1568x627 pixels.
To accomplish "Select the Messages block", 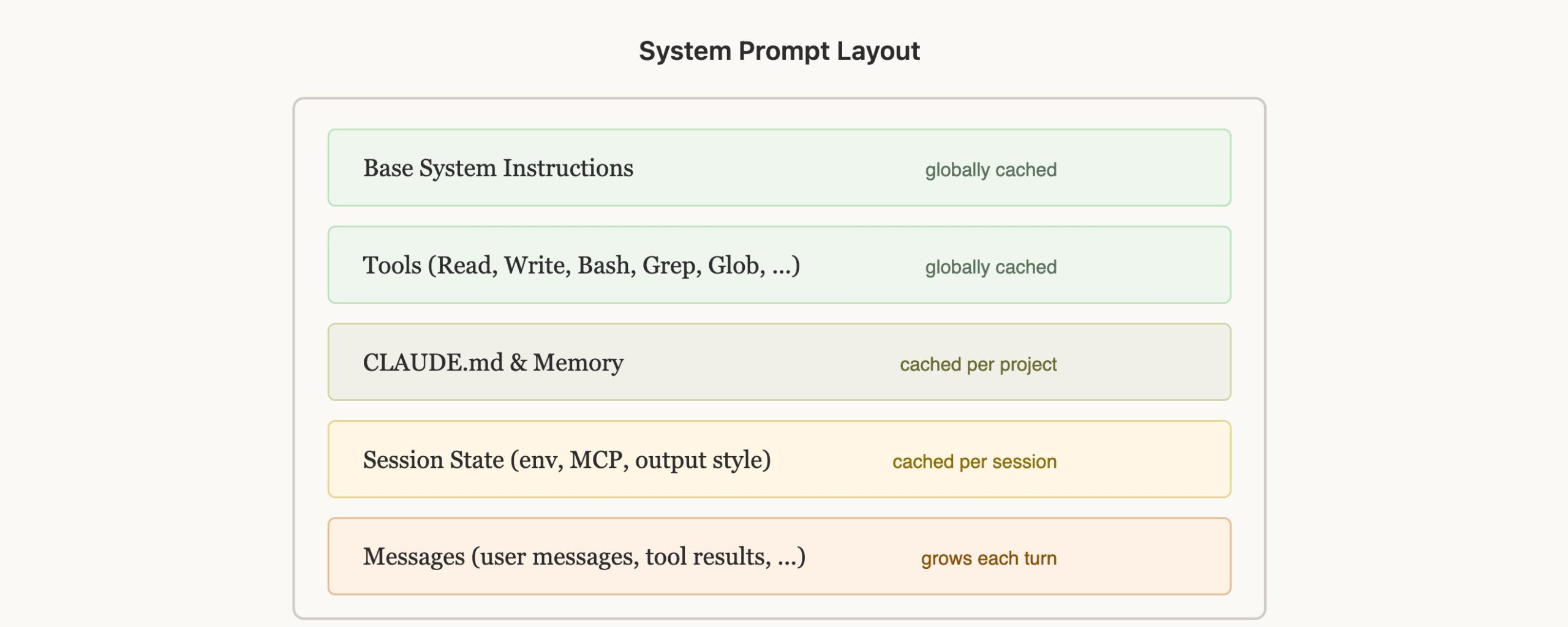I will 779,557.
